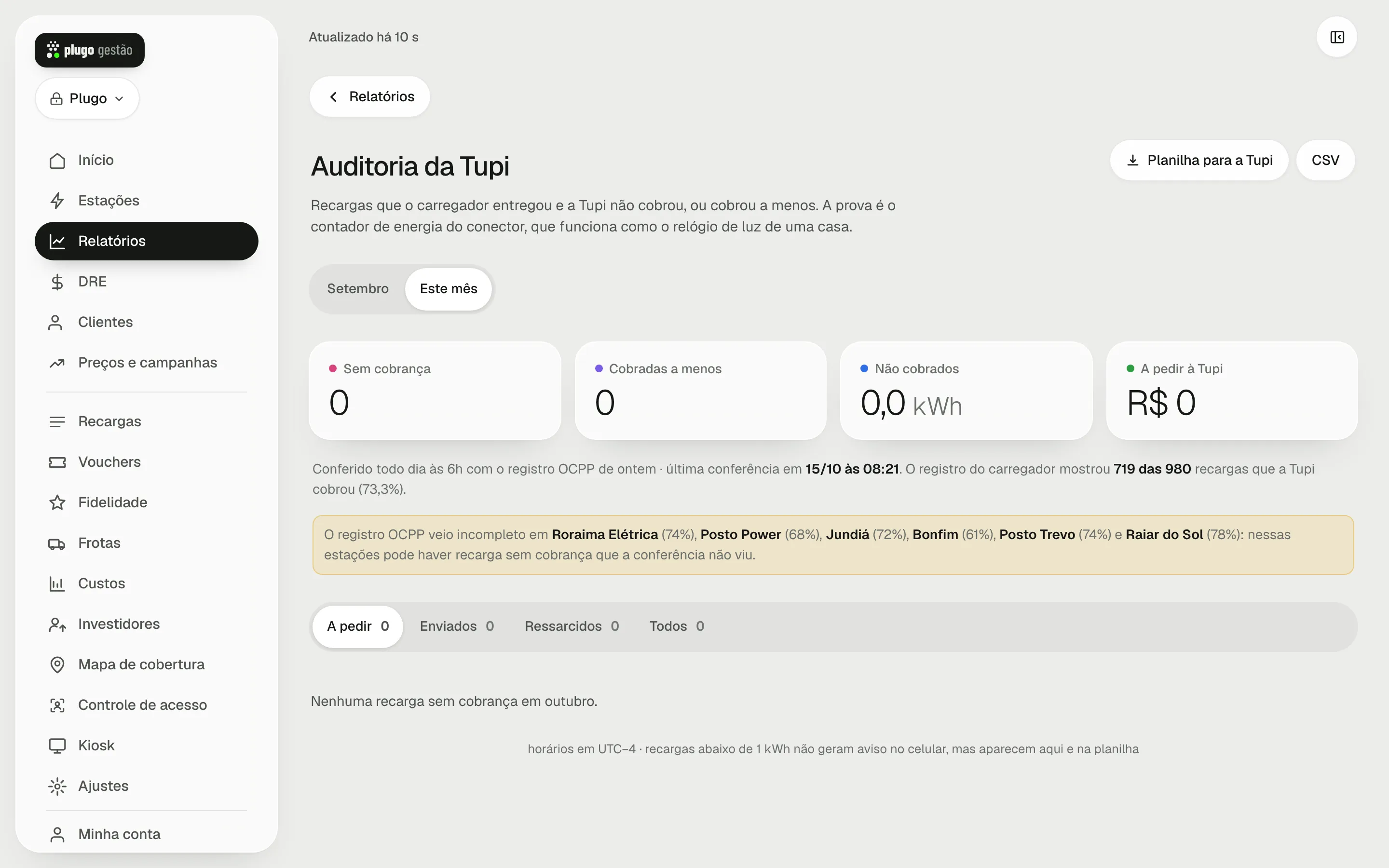Open the Plugo account dropdown
This screenshot has height=868, width=1389.
point(87,99)
